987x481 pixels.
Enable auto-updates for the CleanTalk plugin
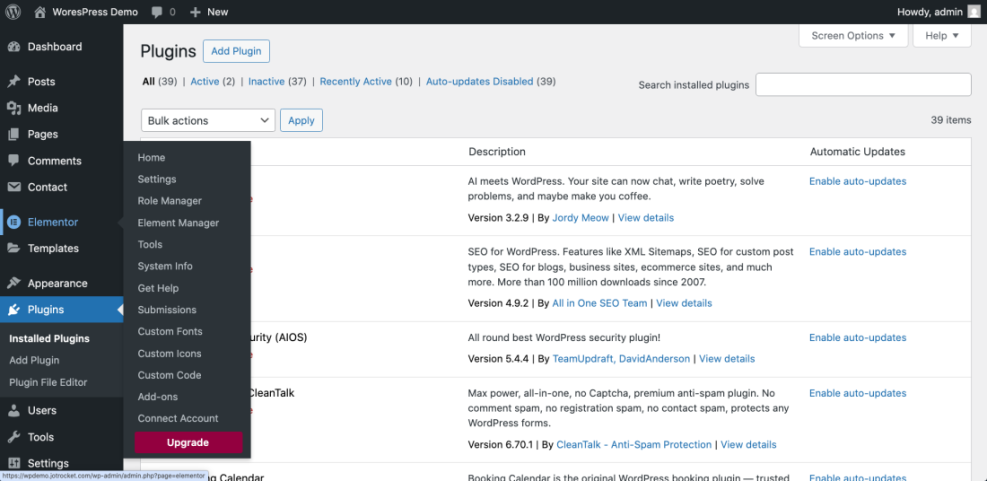(857, 393)
